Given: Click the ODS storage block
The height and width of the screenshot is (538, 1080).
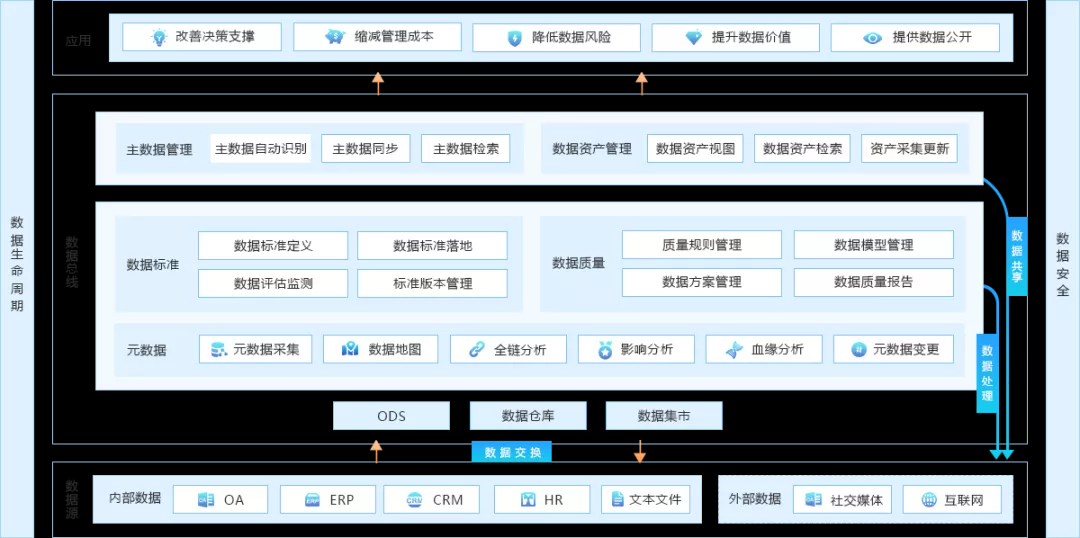Looking at the screenshot, I should [391, 416].
